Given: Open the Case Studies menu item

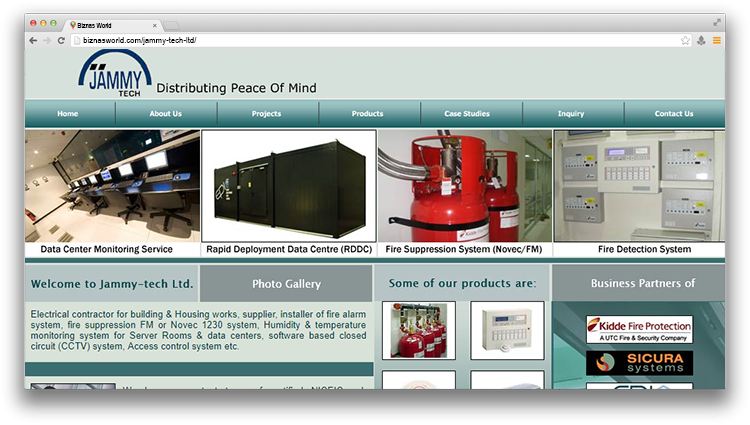Looking at the screenshot, I should pyautogui.click(x=467, y=114).
